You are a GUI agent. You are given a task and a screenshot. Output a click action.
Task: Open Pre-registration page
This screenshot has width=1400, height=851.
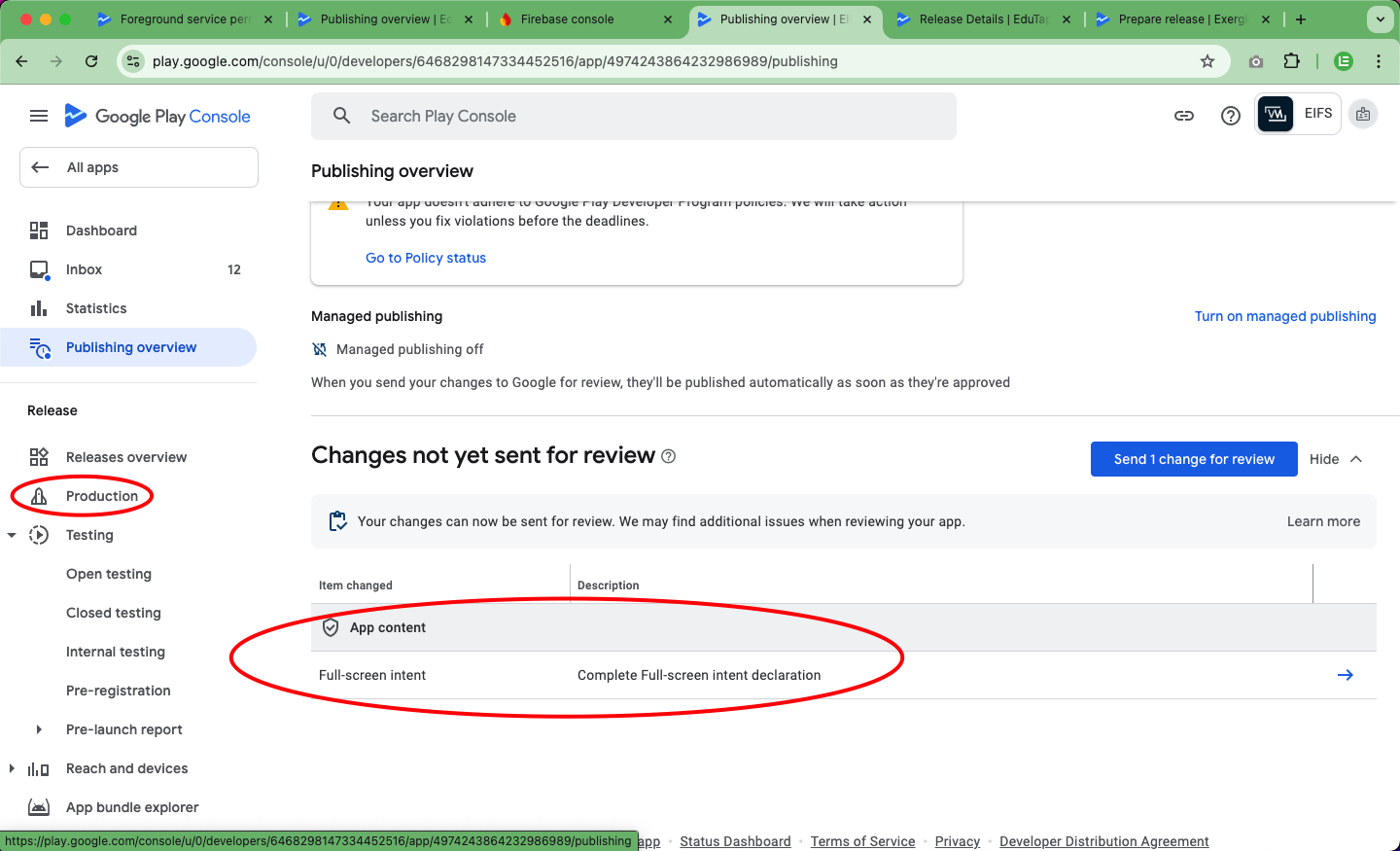(x=119, y=691)
